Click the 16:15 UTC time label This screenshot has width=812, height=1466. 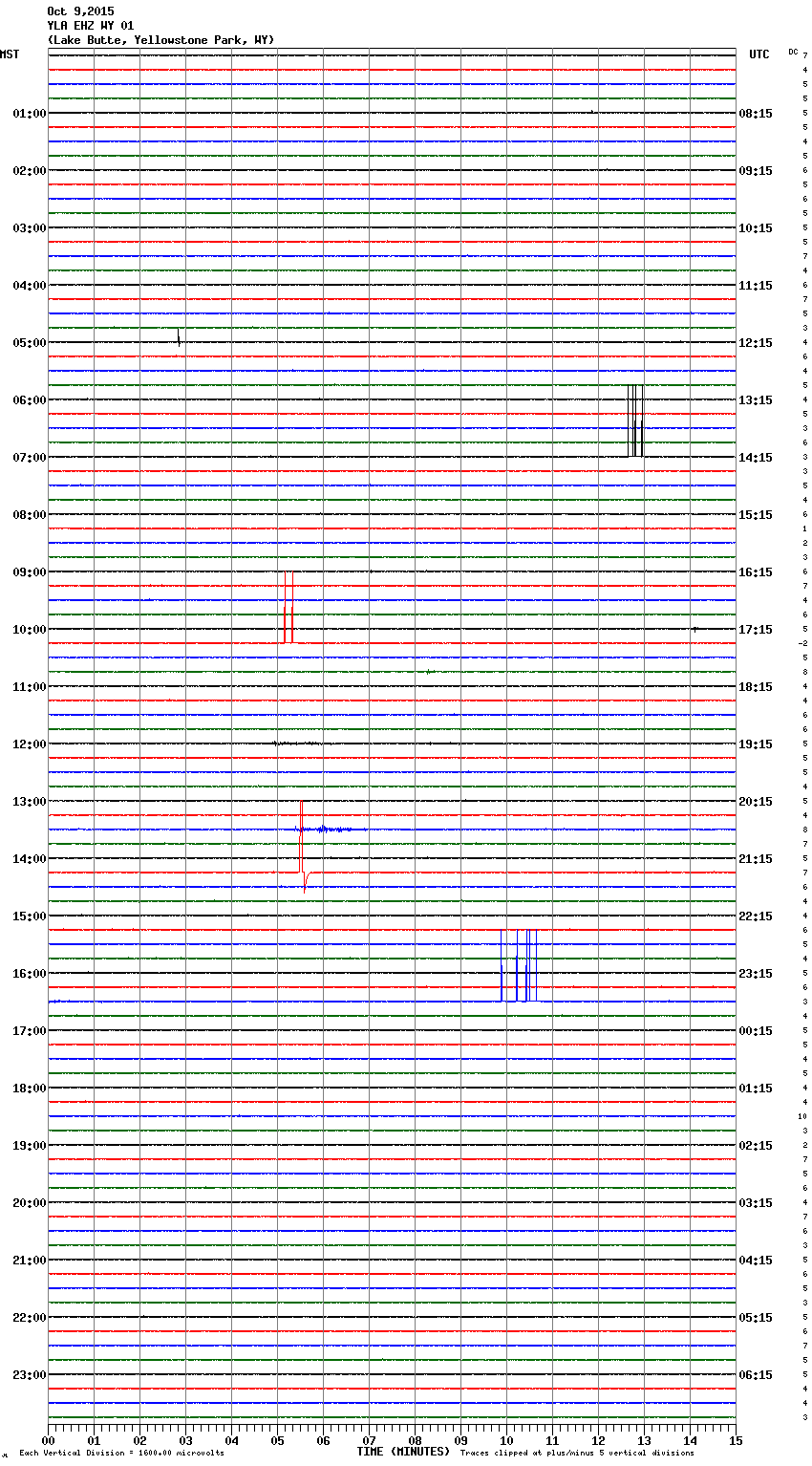[x=756, y=572]
